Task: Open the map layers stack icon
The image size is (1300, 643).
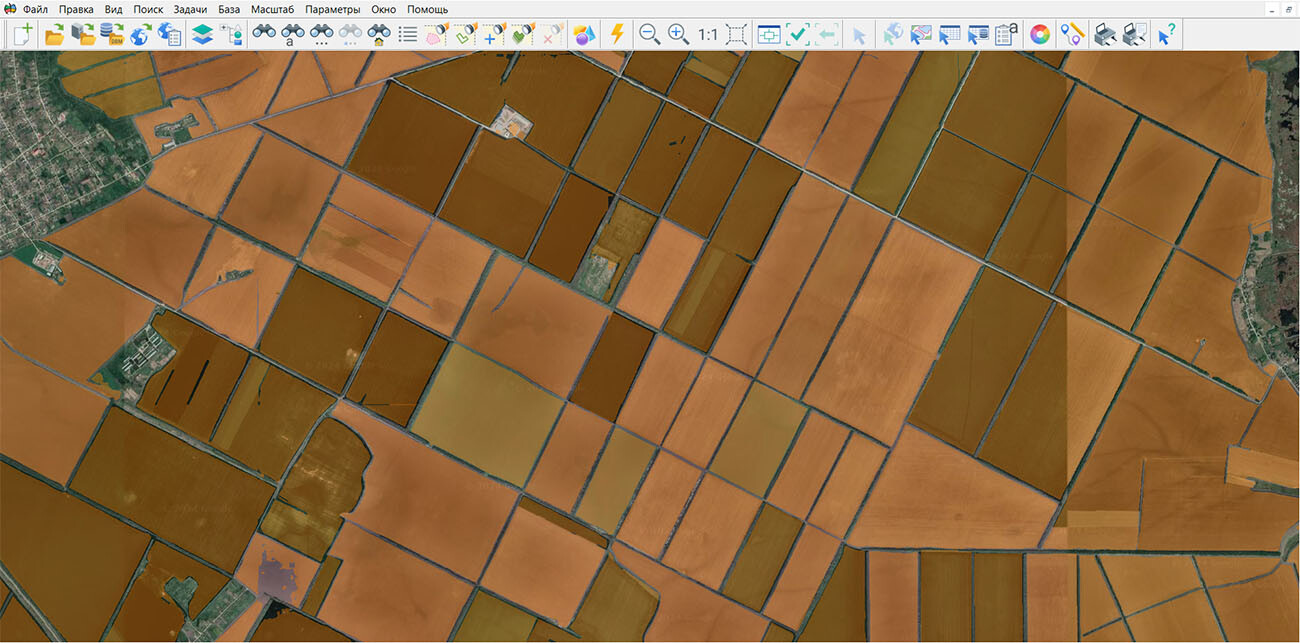Action: pos(202,34)
